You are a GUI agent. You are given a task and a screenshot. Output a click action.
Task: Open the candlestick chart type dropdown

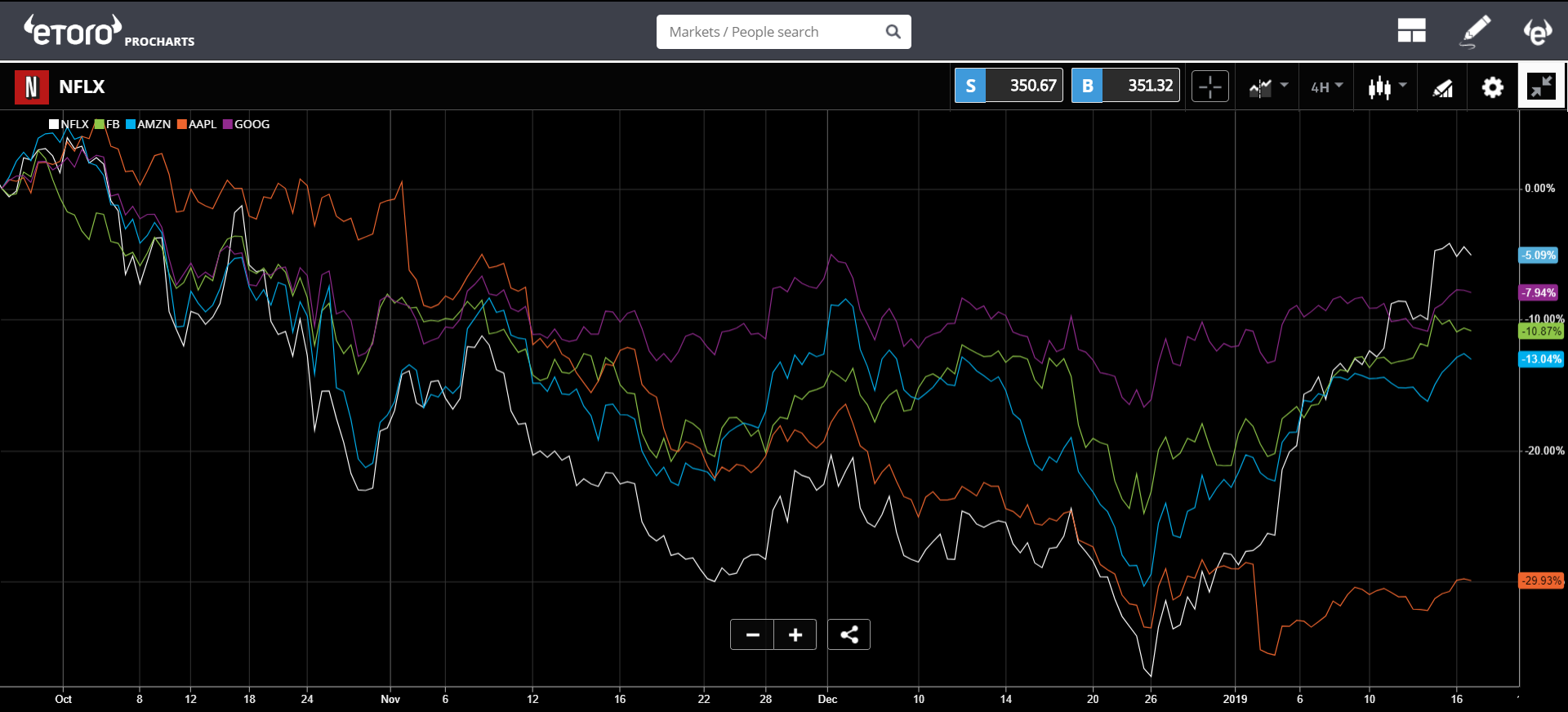coord(1387,87)
